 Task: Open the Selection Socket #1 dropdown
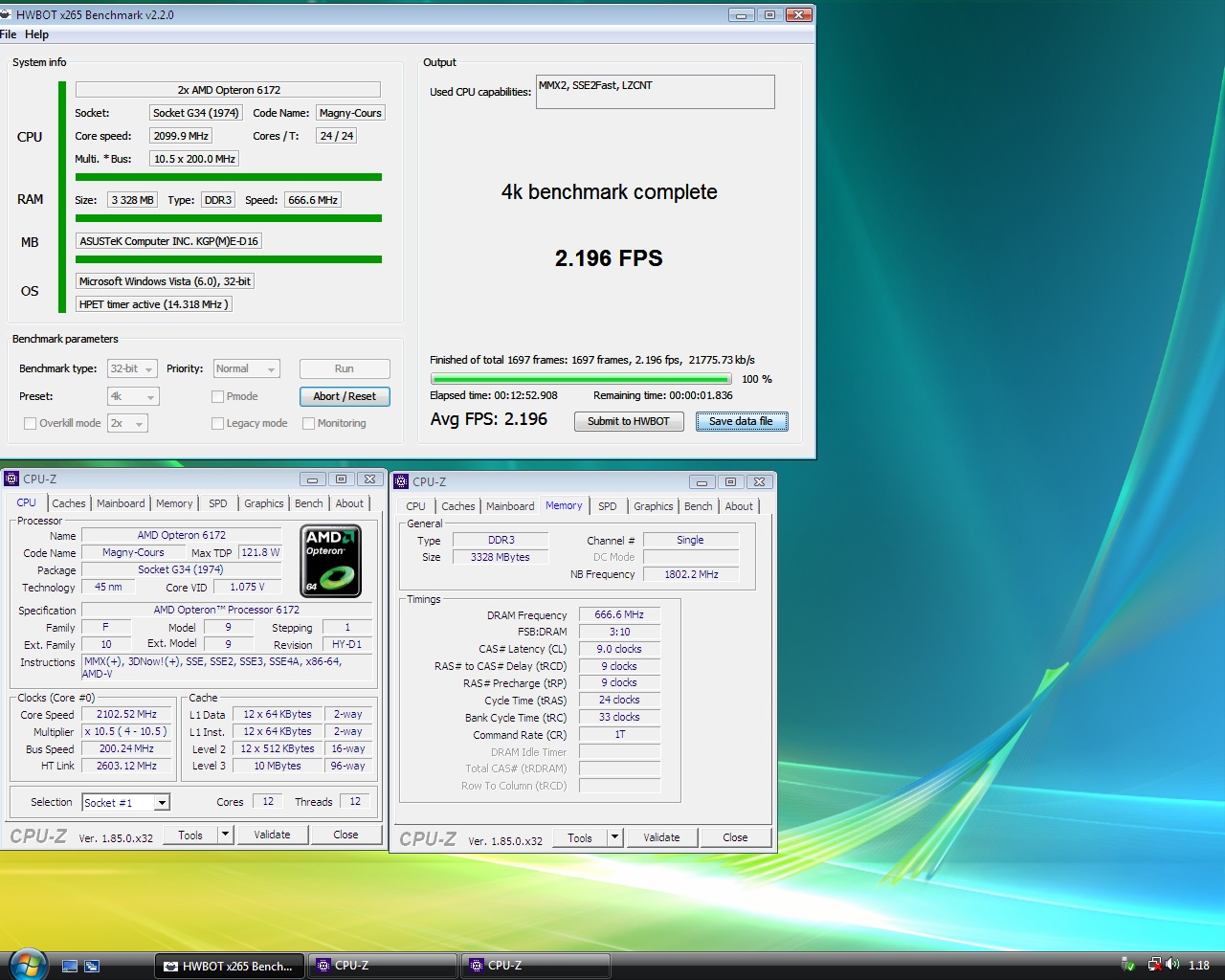pos(125,802)
